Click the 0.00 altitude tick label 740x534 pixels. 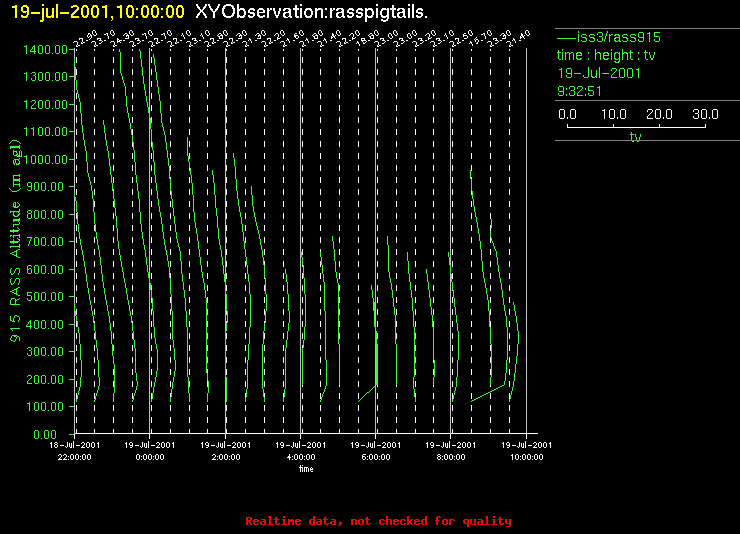point(45,434)
